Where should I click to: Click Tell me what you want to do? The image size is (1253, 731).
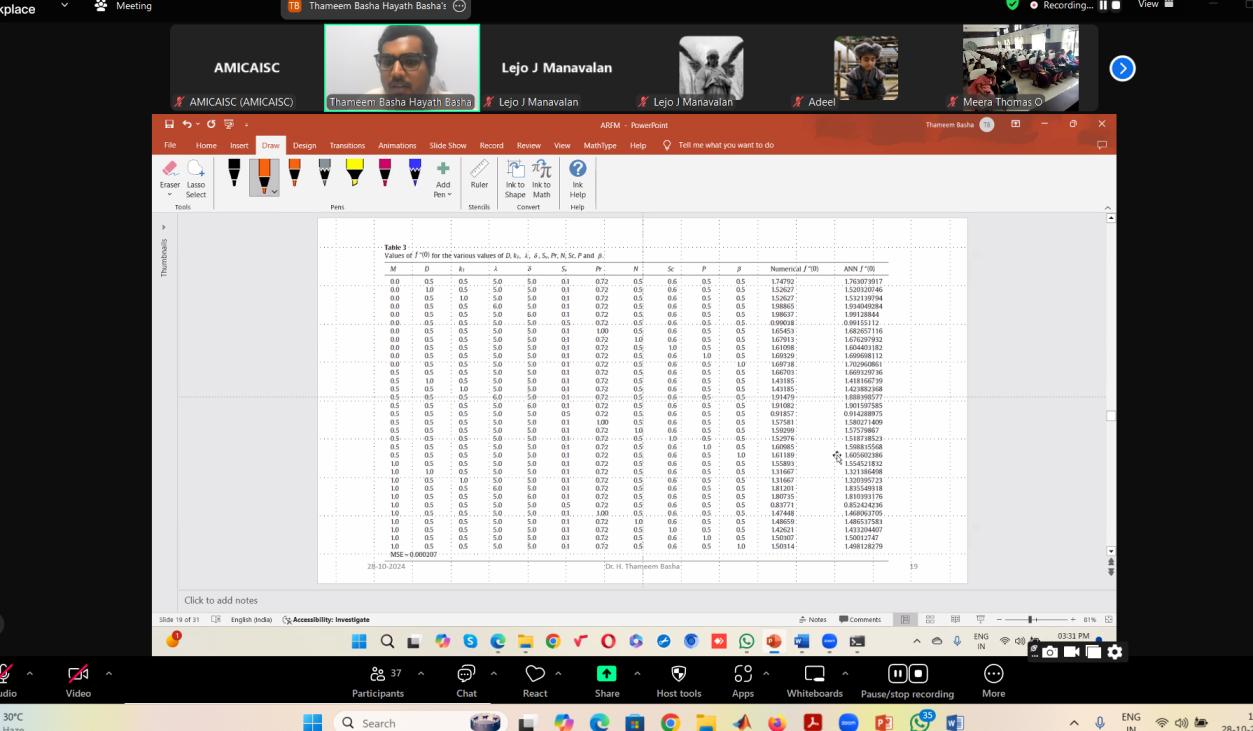coord(726,145)
